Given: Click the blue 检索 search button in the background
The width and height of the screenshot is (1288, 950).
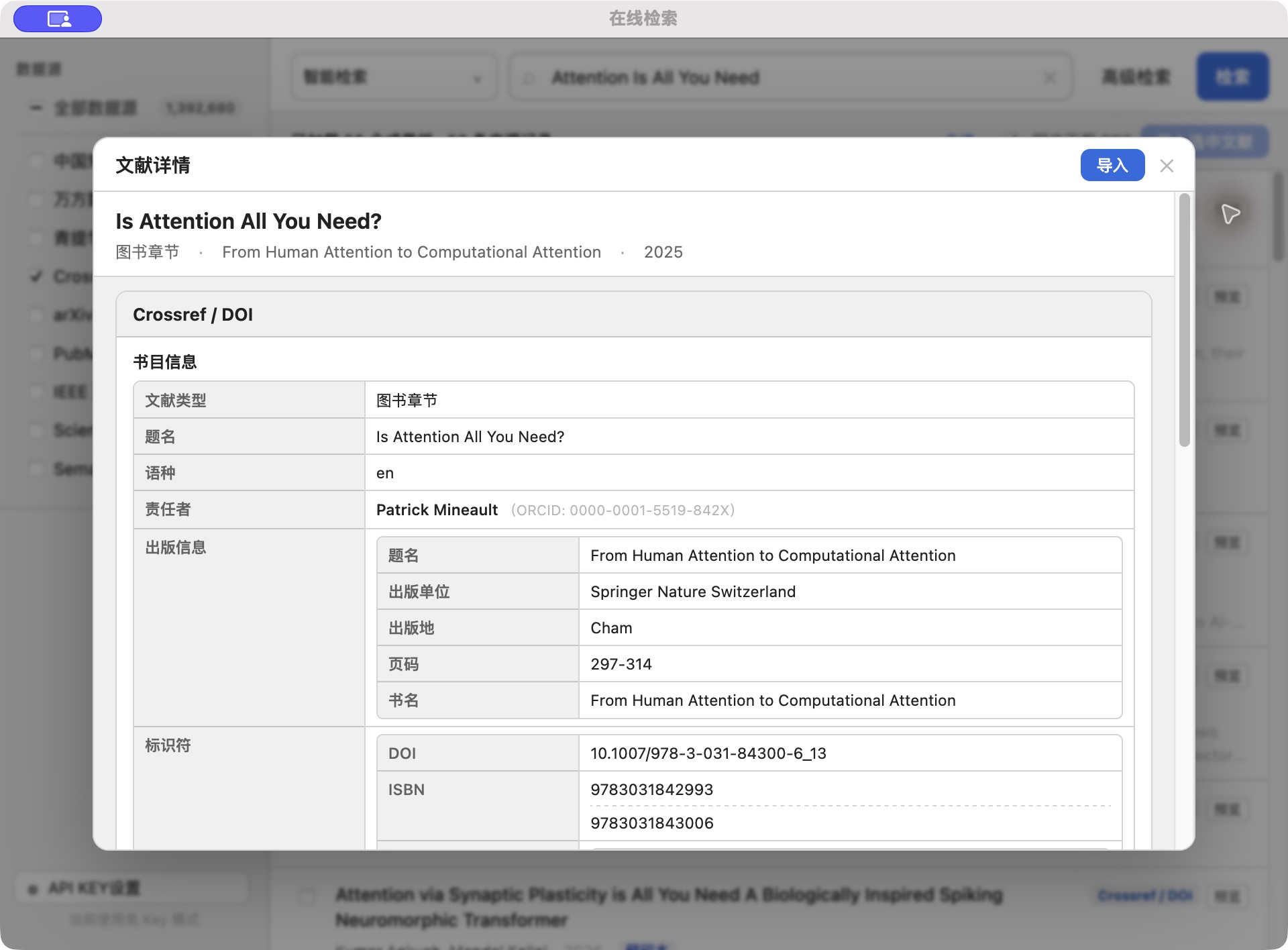Looking at the screenshot, I should 1232,76.
